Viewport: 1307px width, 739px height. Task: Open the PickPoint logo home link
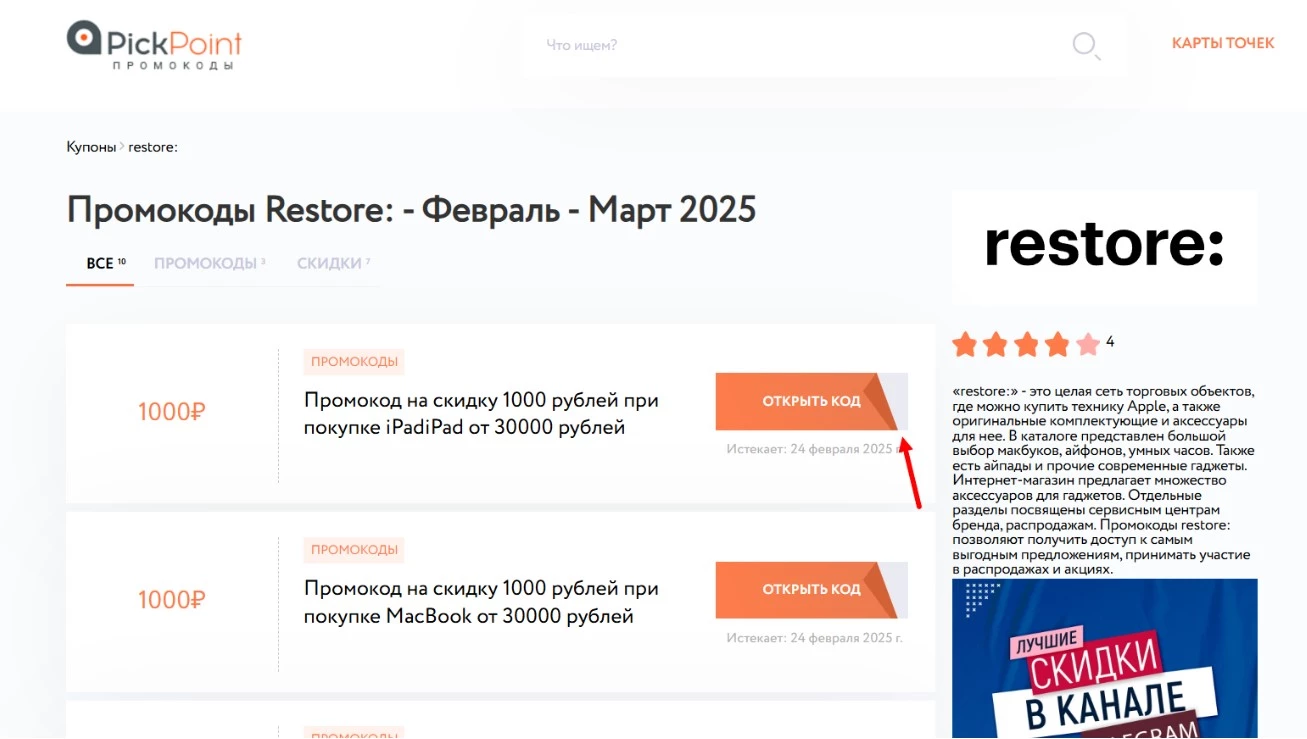[x=154, y=46]
